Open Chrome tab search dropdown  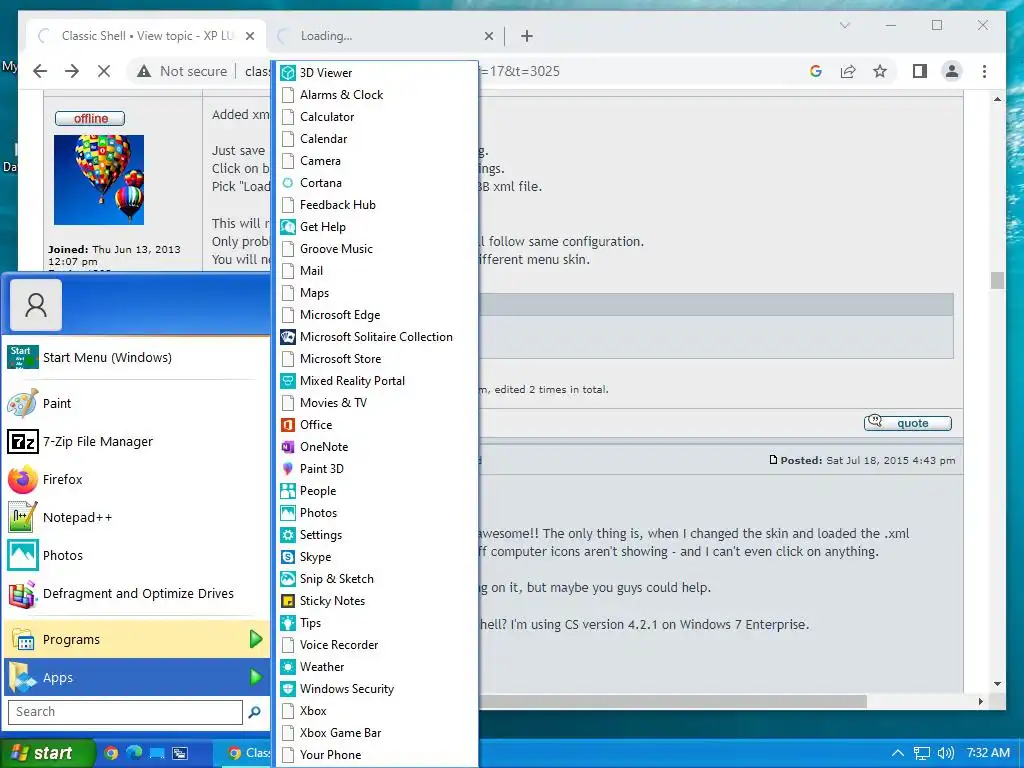pyautogui.click(x=844, y=25)
